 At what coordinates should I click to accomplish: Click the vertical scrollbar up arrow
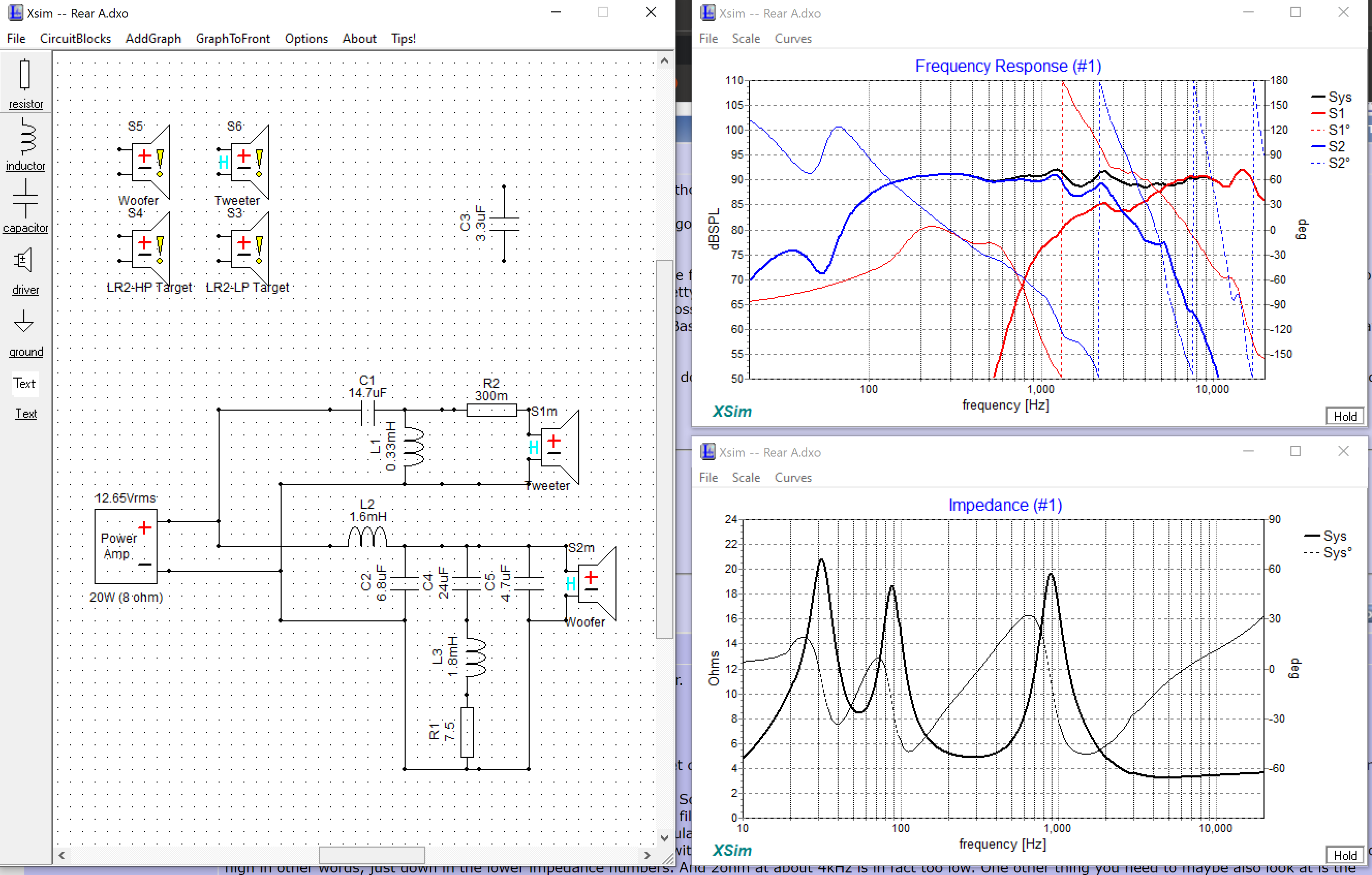pos(665,60)
